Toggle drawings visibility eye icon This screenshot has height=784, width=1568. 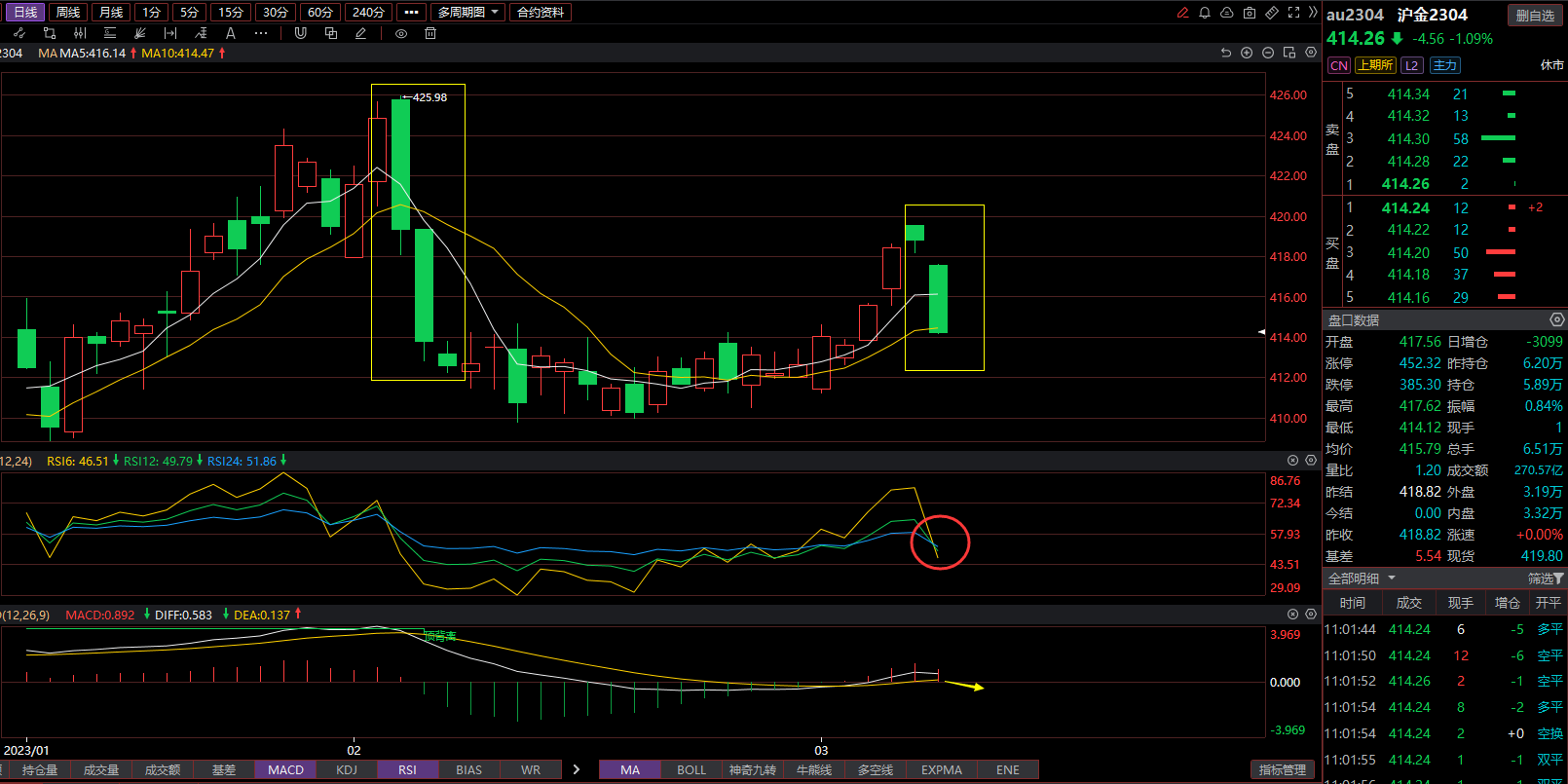pyautogui.click(x=401, y=33)
